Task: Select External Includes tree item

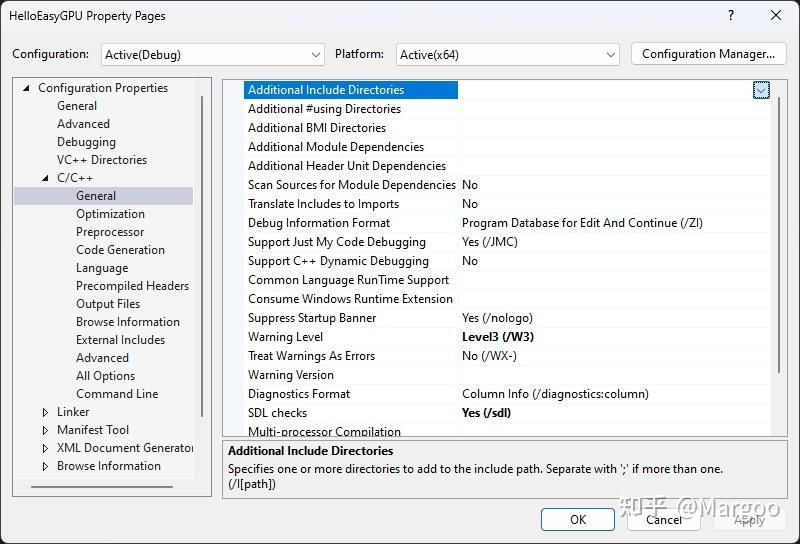Action: point(120,340)
